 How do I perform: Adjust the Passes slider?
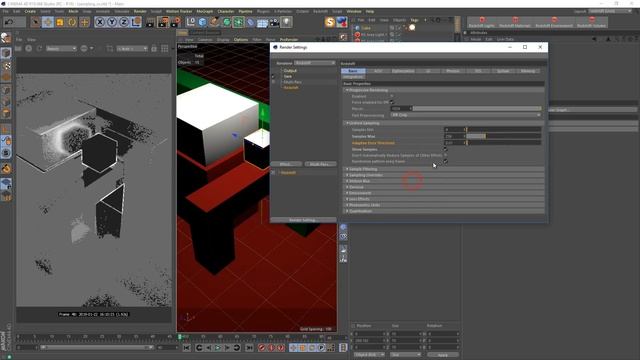click(477, 109)
